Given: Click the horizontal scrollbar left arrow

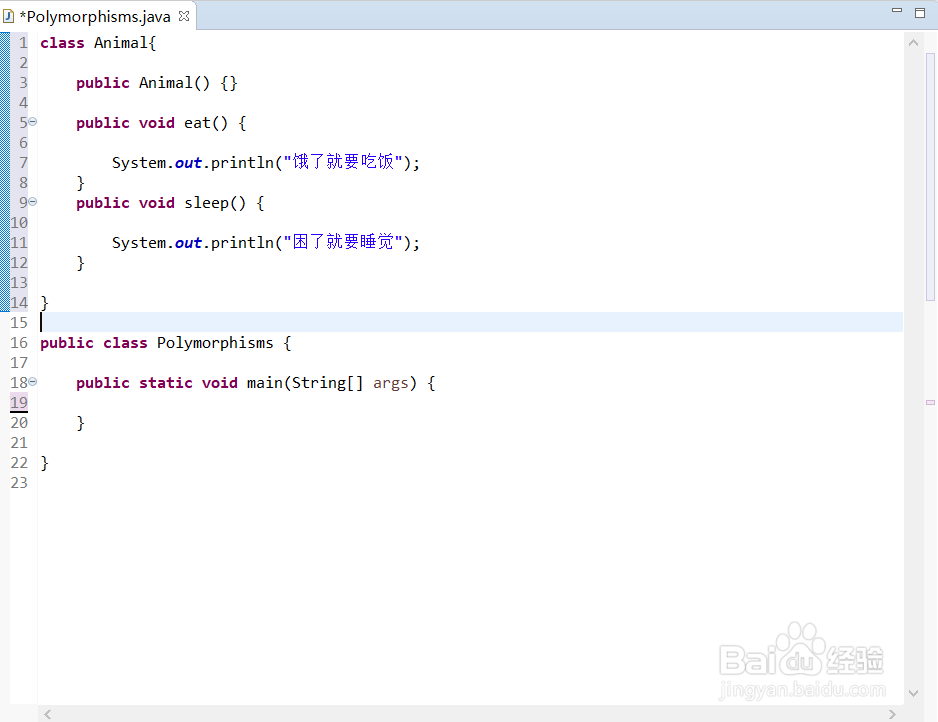Looking at the screenshot, I should click(47, 714).
